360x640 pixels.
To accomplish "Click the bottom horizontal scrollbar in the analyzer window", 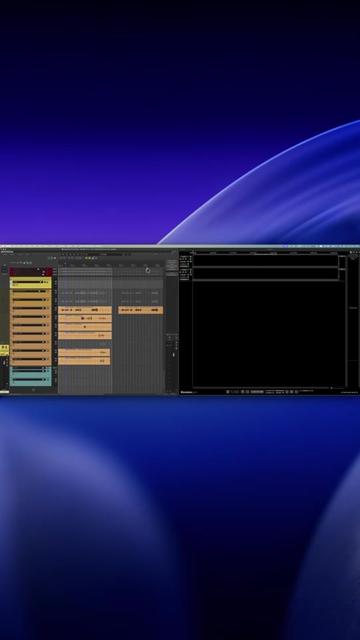I will pos(269,388).
